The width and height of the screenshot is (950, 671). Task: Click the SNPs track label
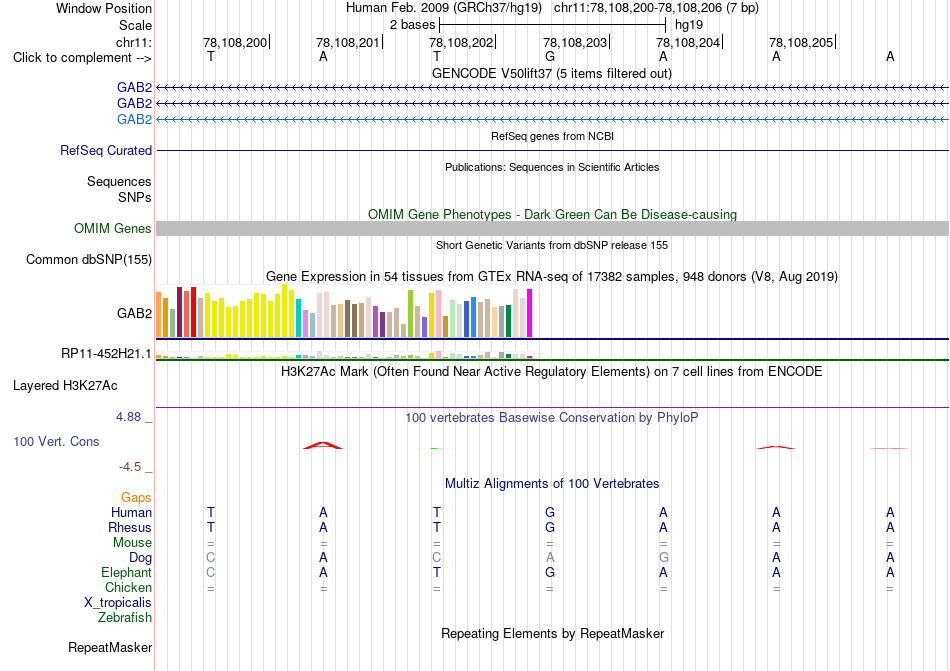point(135,197)
